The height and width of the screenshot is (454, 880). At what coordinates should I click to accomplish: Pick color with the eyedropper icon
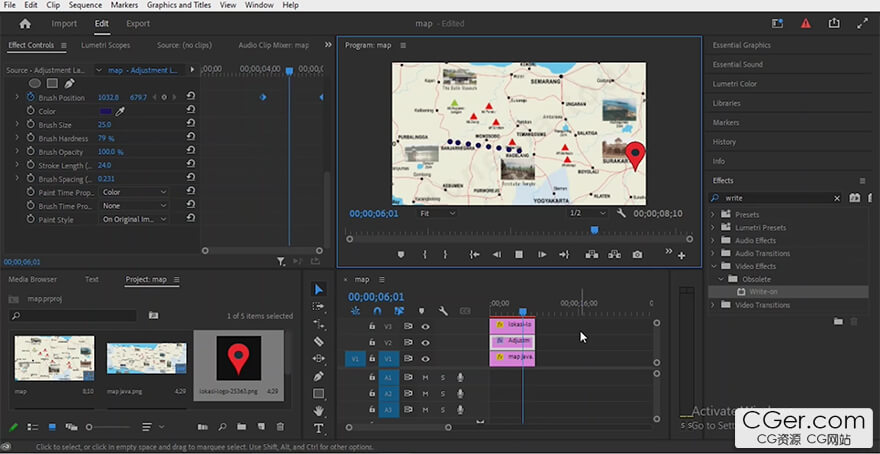[120, 111]
